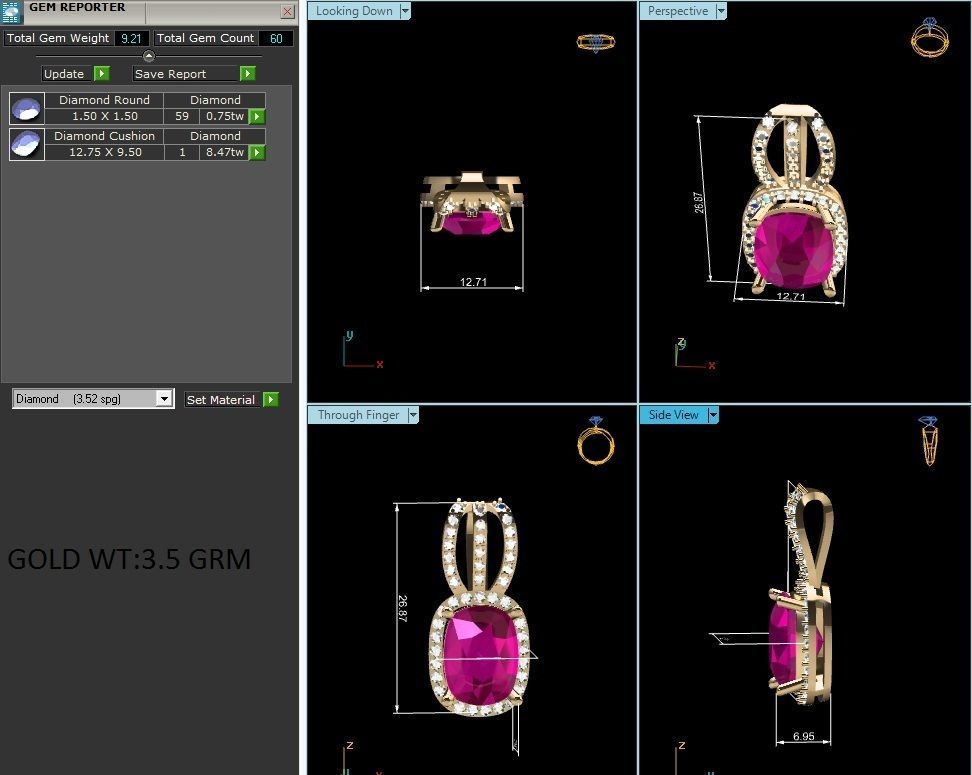Click the Update button

click(68, 74)
